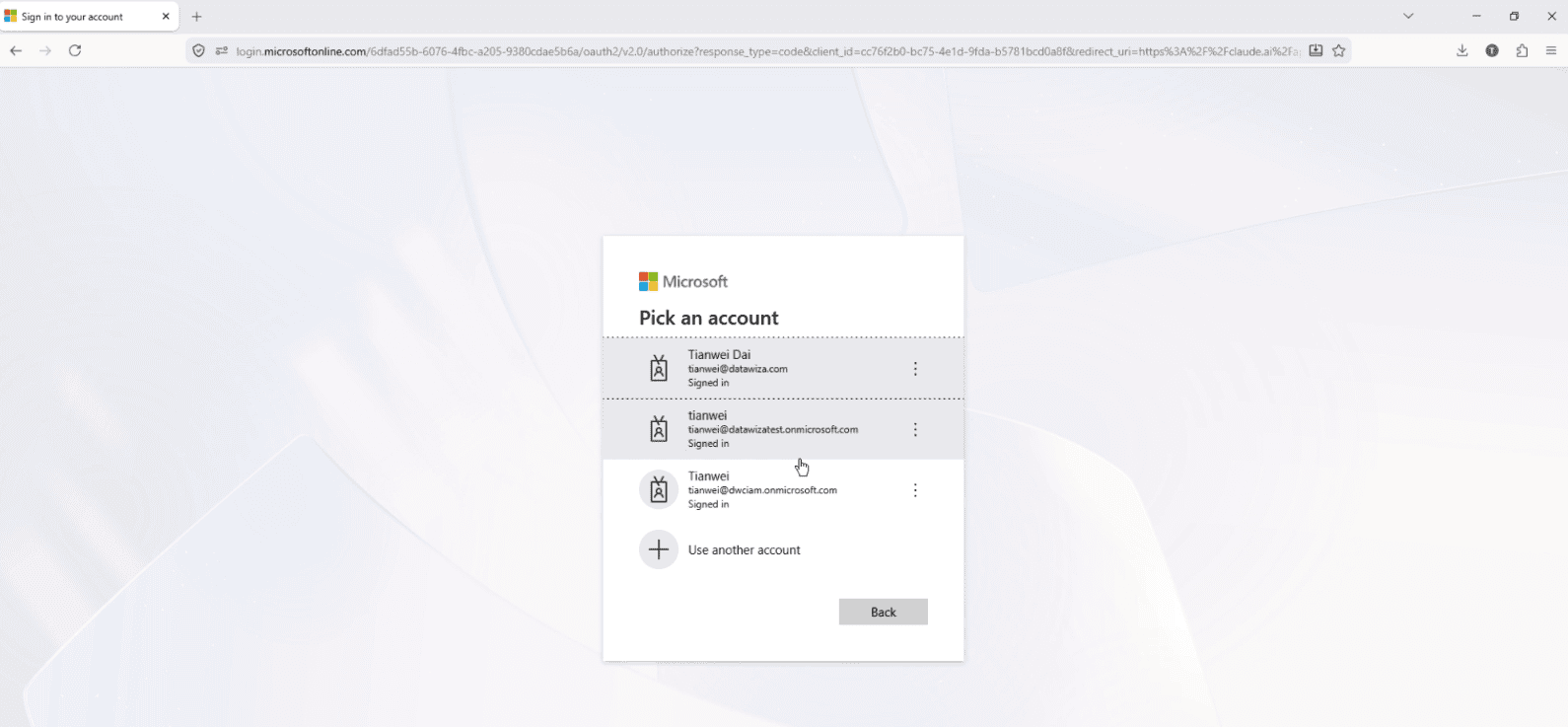This screenshot has width=1568, height=727.
Task: Open the browser downloads panel
Action: (1462, 51)
